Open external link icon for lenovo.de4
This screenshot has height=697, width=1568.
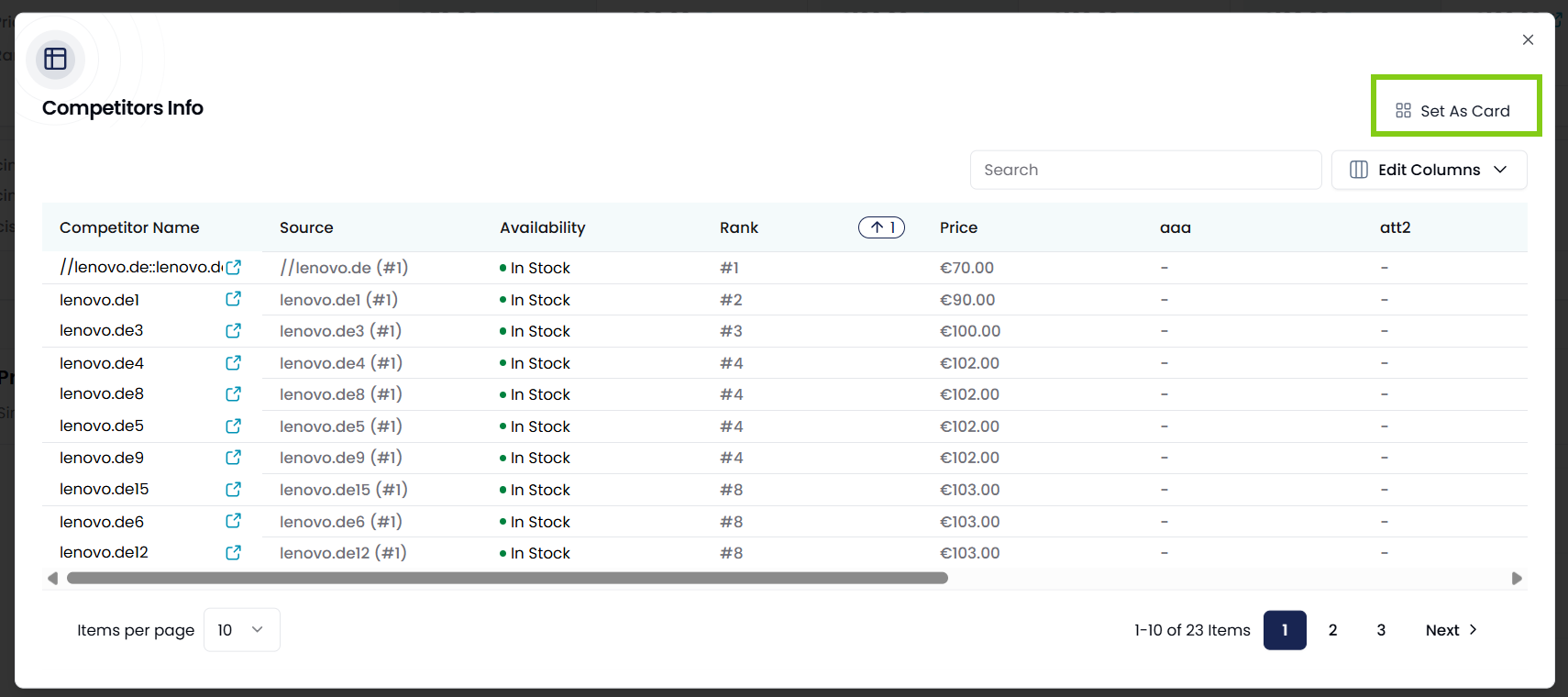coord(234,363)
